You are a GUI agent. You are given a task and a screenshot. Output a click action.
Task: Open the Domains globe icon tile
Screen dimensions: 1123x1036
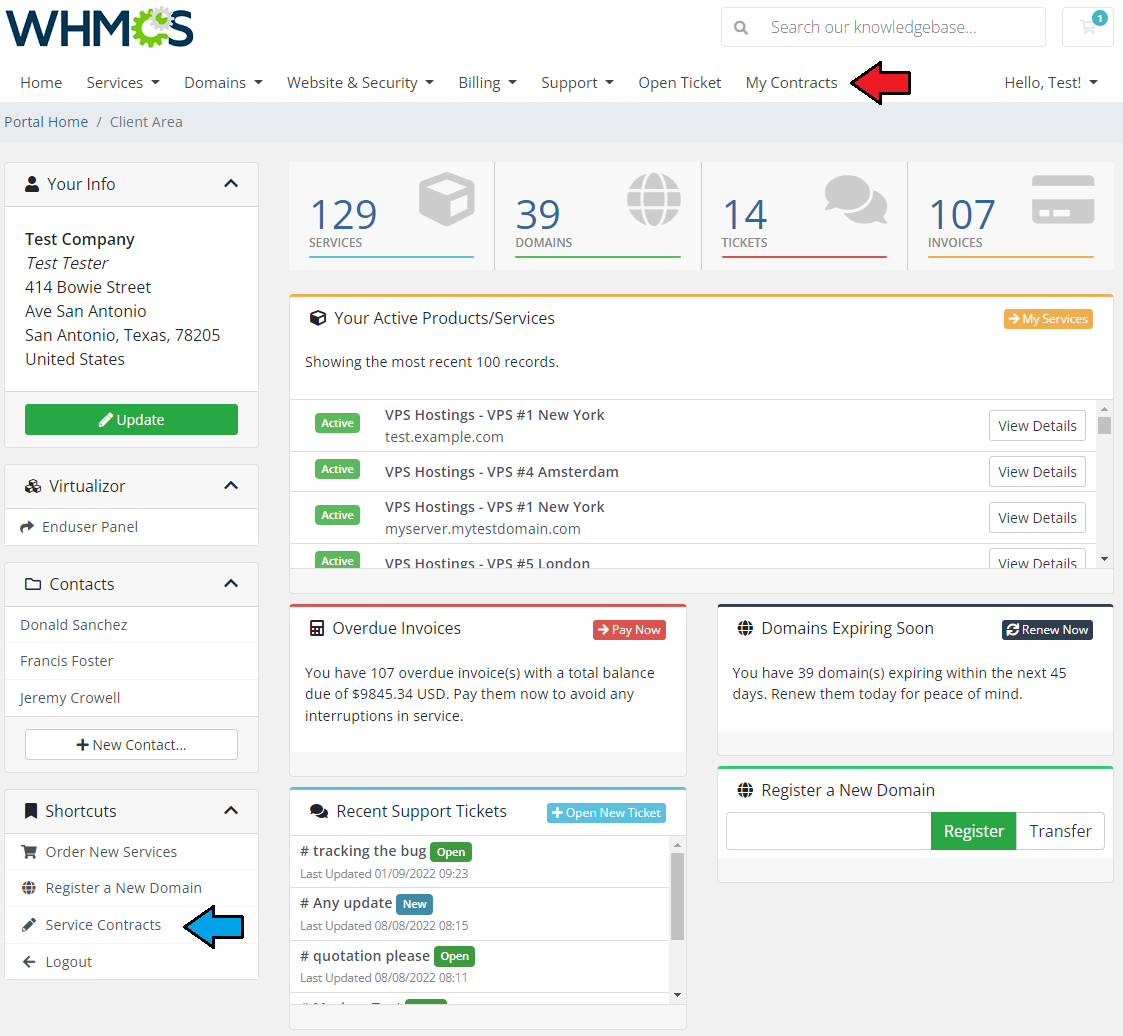click(x=597, y=216)
